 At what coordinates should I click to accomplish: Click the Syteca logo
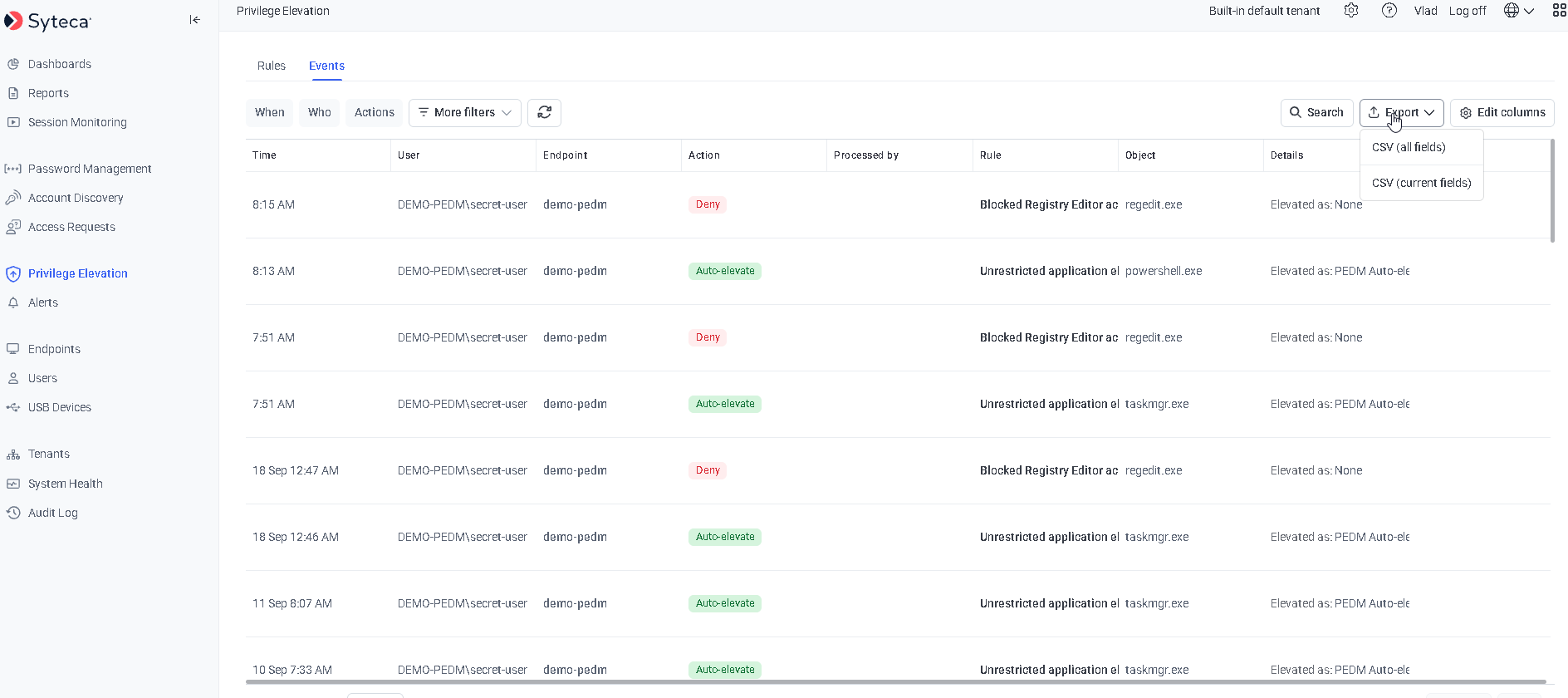click(47, 22)
